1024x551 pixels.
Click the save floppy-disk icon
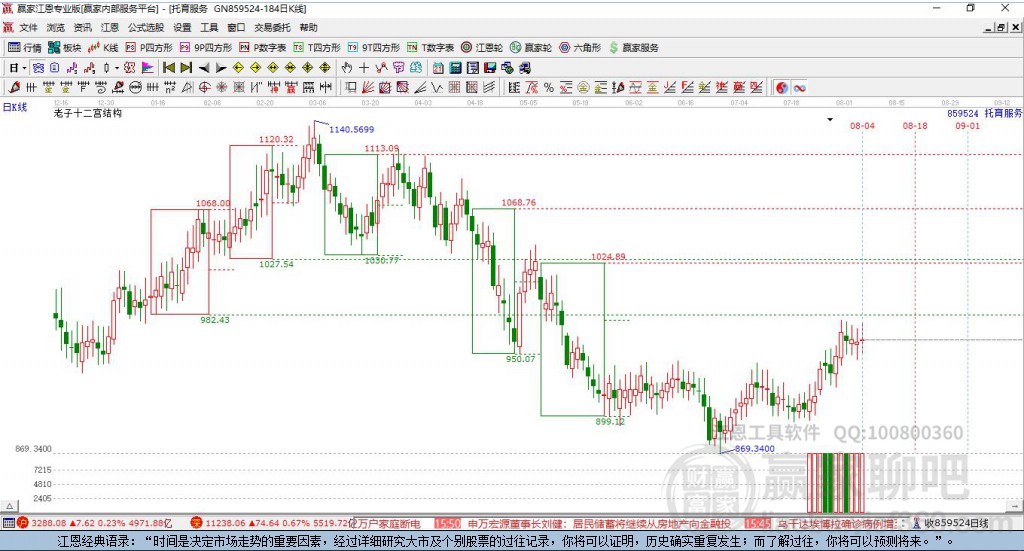coord(490,67)
